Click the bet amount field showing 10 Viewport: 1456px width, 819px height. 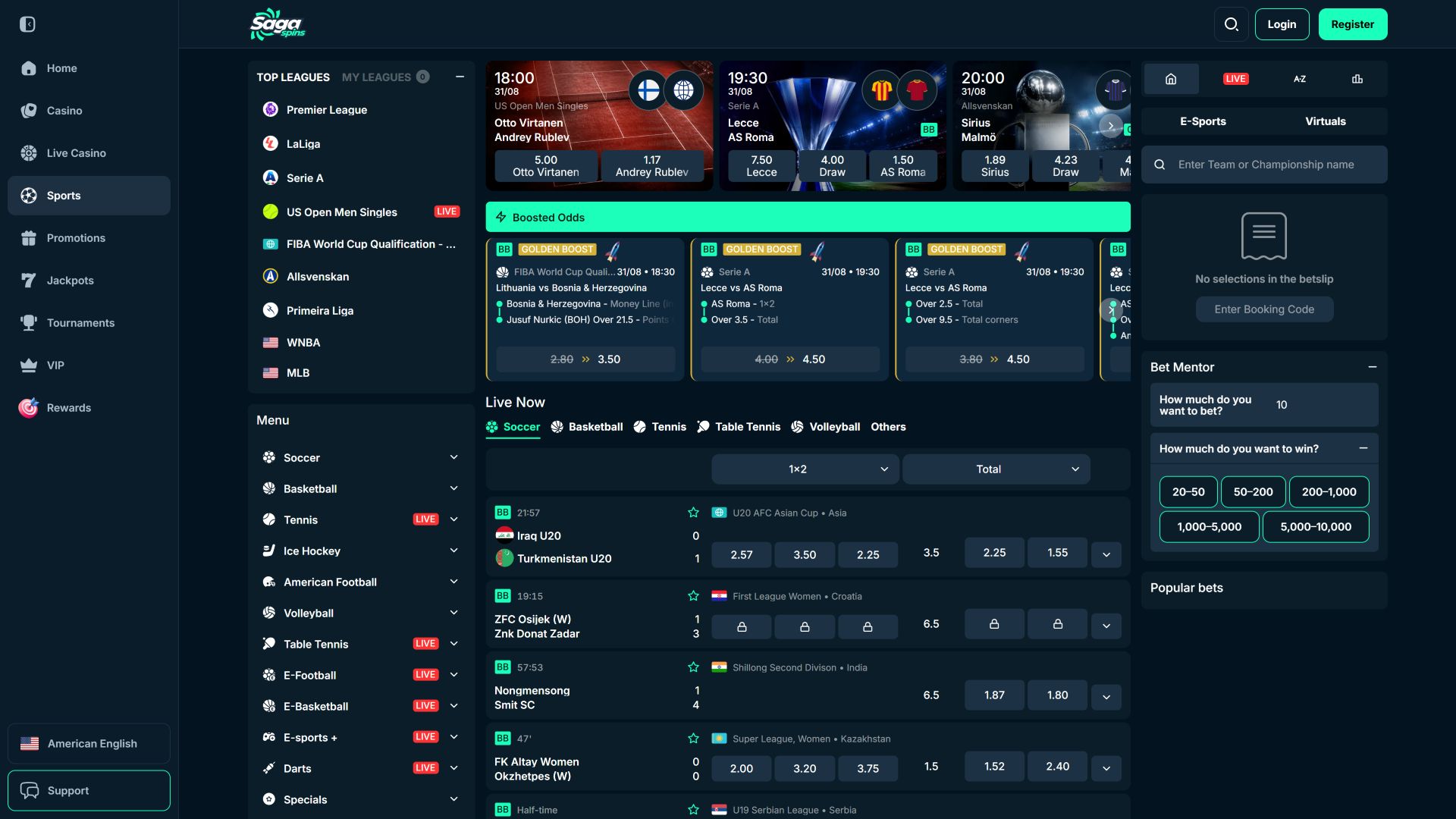coord(1321,405)
